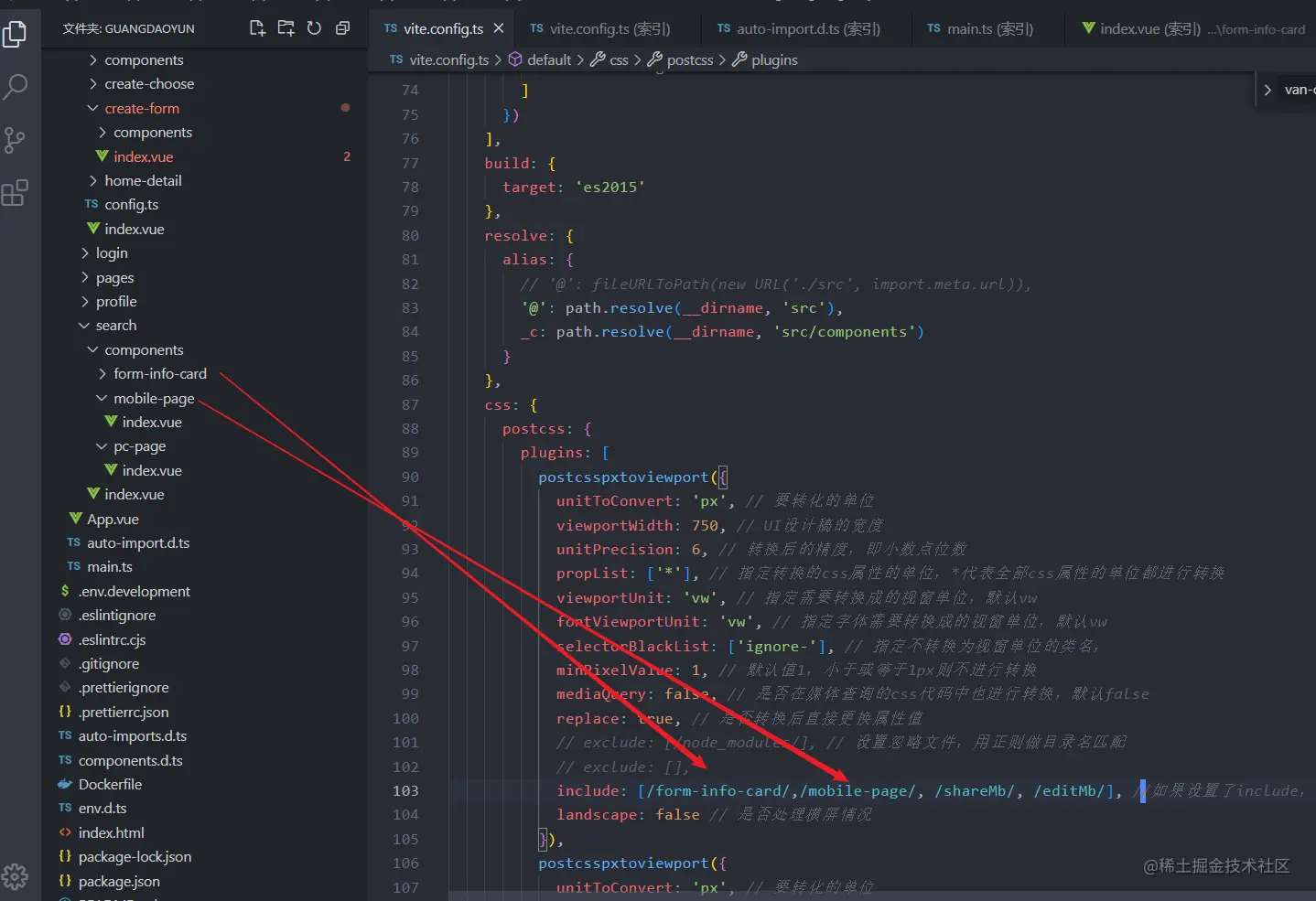The height and width of the screenshot is (901, 1316).
Task: Open .eslintignore file
Action: coord(116,616)
